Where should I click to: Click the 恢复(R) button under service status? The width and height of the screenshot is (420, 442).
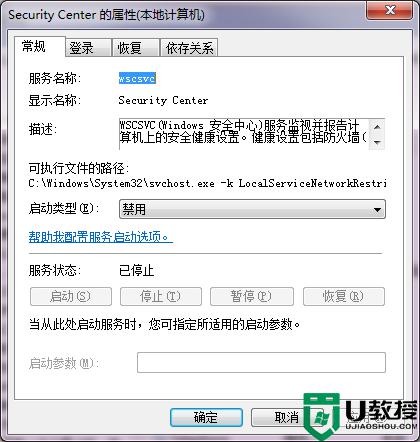pos(344,296)
